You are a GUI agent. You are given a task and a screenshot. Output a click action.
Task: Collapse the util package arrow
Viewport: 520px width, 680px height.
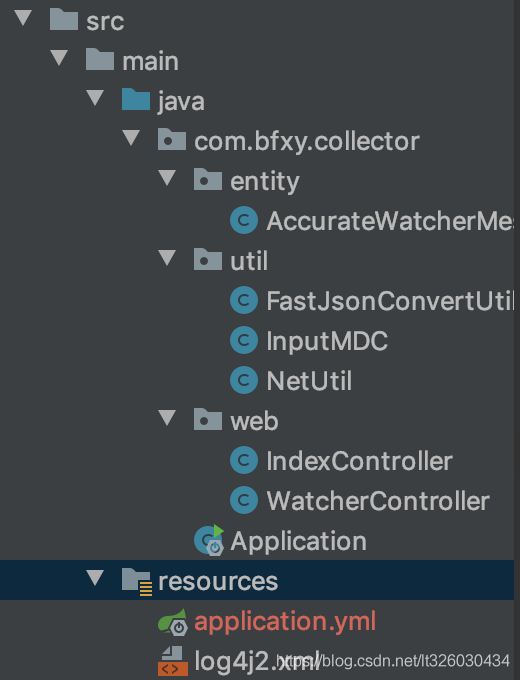167,258
